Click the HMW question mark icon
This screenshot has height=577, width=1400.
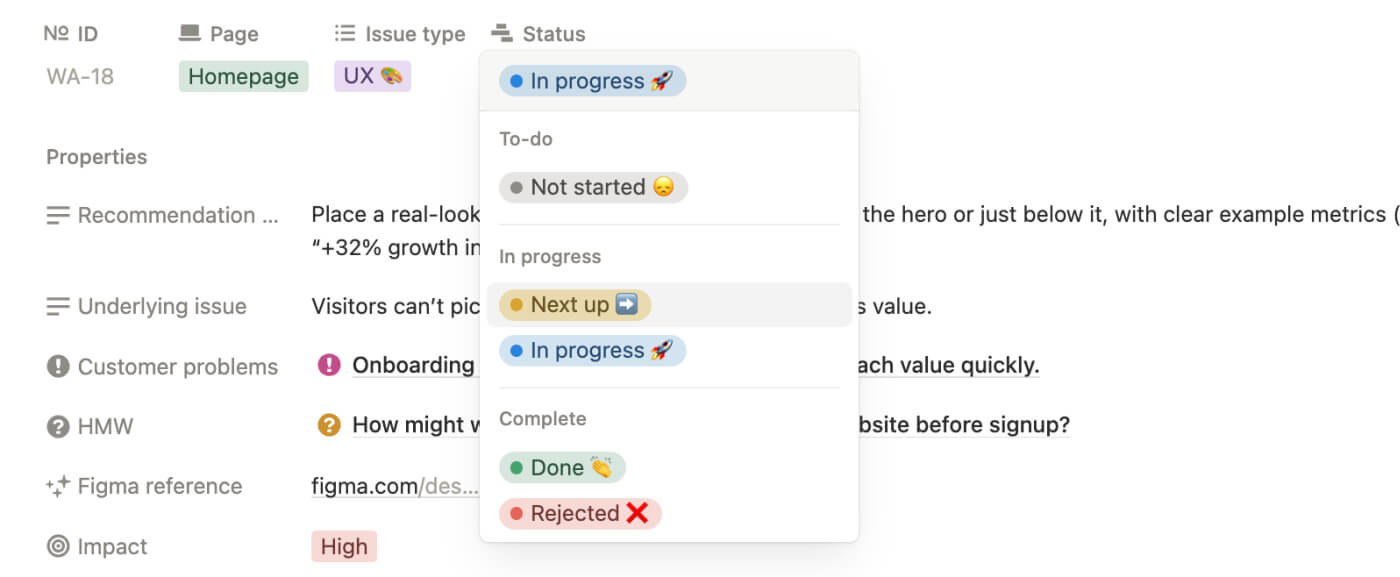pyautogui.click(x=58, y=426)
